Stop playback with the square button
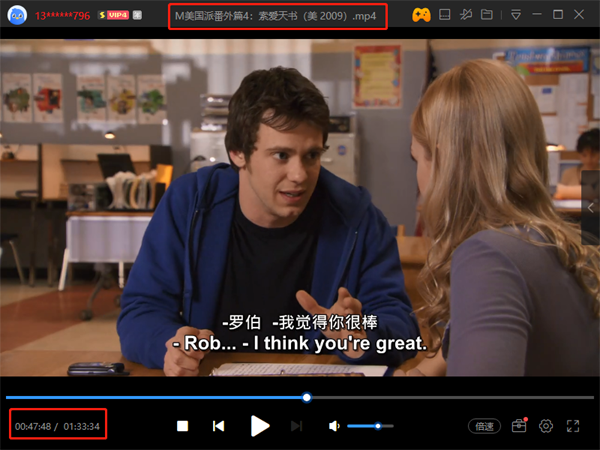This screenshot has width=600, height=450. tap(182, 426)
